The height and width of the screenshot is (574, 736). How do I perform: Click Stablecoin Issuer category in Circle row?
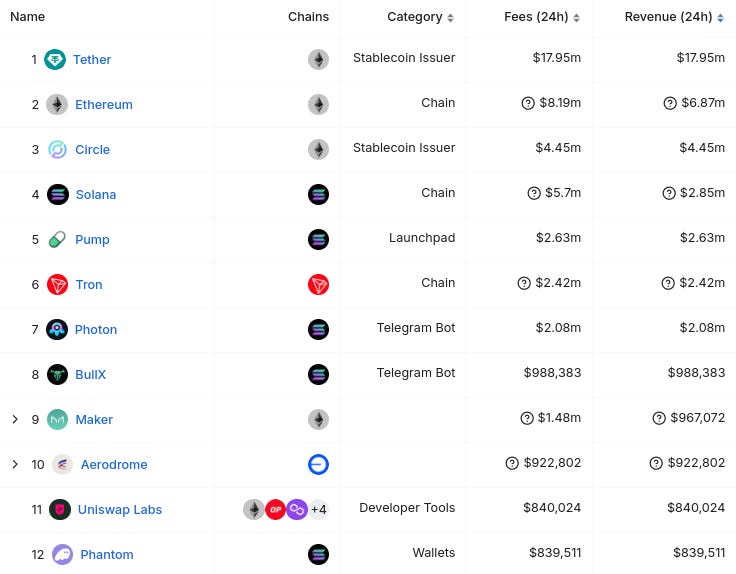(404, 147)
